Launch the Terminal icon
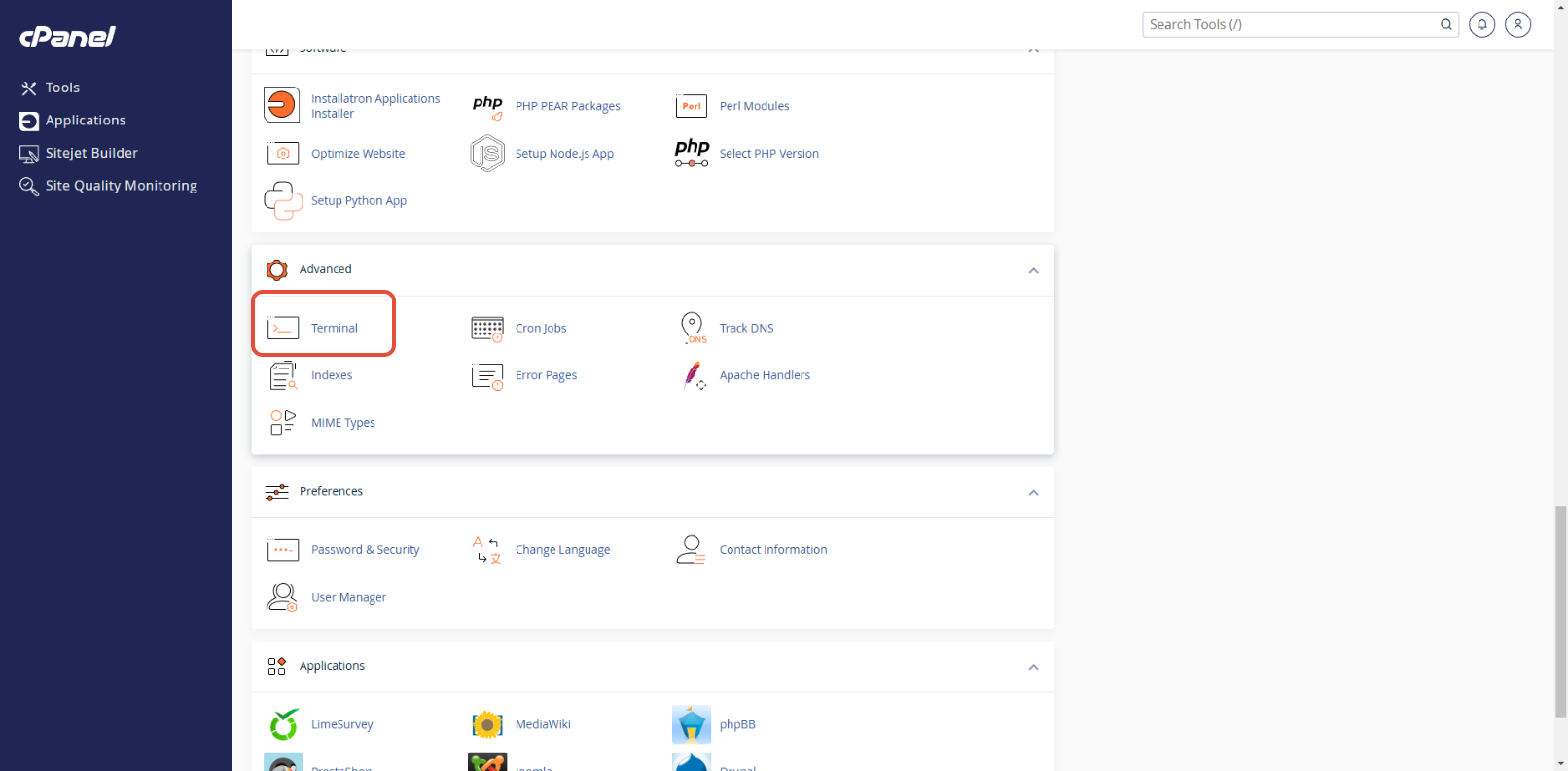The image size is (1568, 771). point(283,328)
